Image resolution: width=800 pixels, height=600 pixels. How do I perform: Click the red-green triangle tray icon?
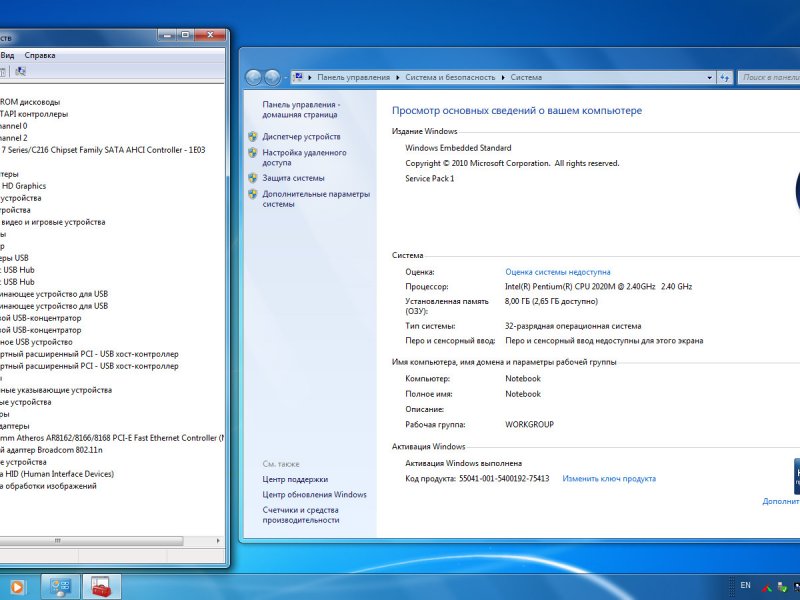(766, 588)
